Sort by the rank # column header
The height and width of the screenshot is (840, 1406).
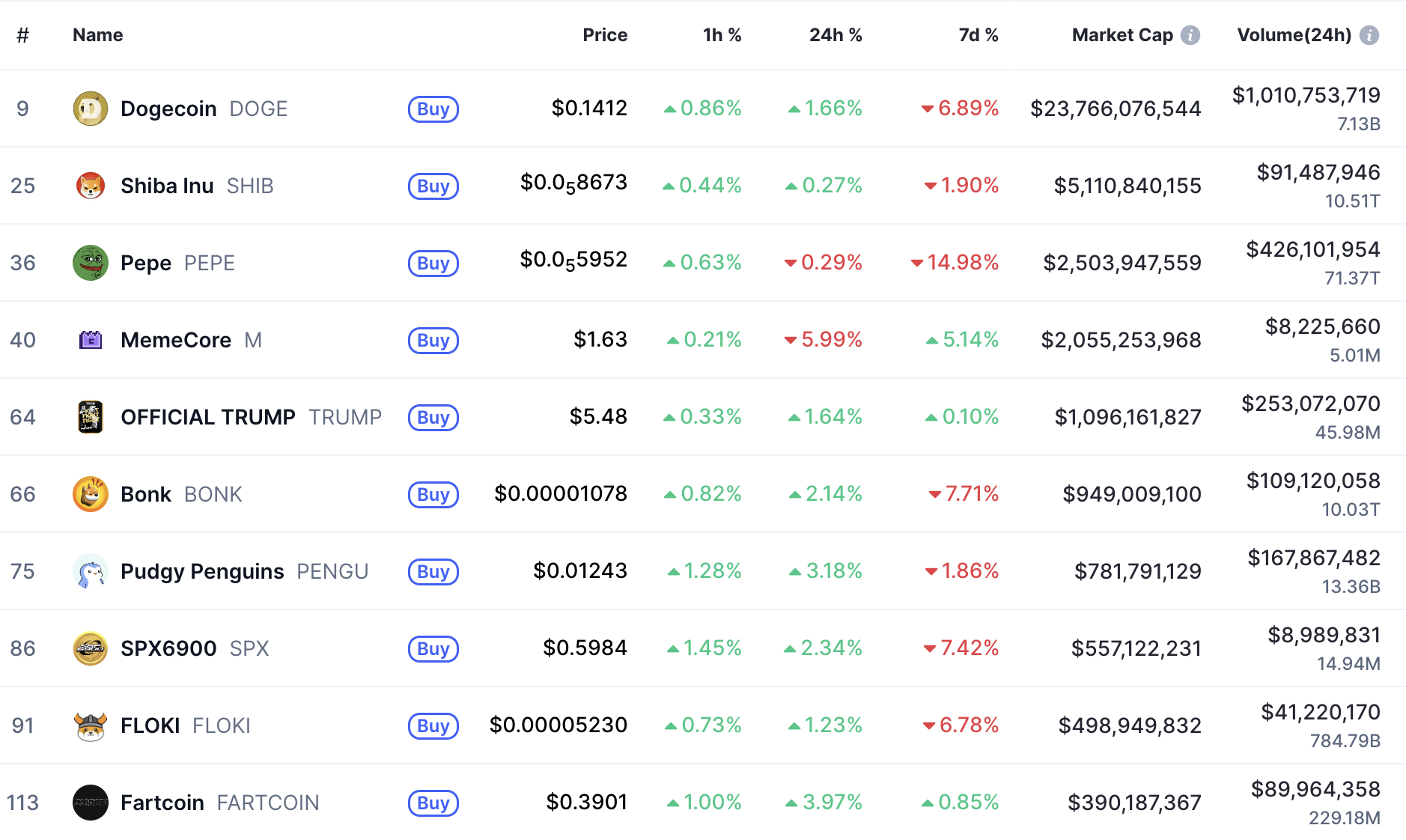click(x=23, y=35)
